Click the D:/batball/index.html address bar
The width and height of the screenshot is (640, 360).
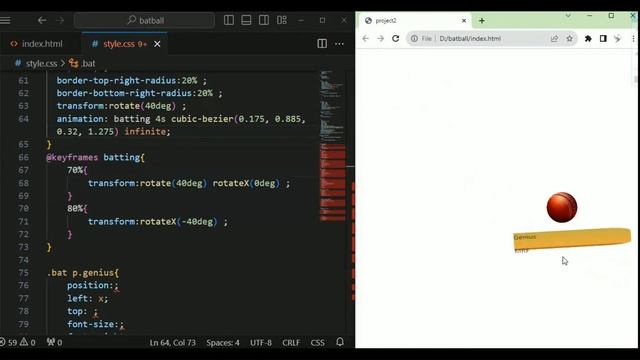click(470, 38)
